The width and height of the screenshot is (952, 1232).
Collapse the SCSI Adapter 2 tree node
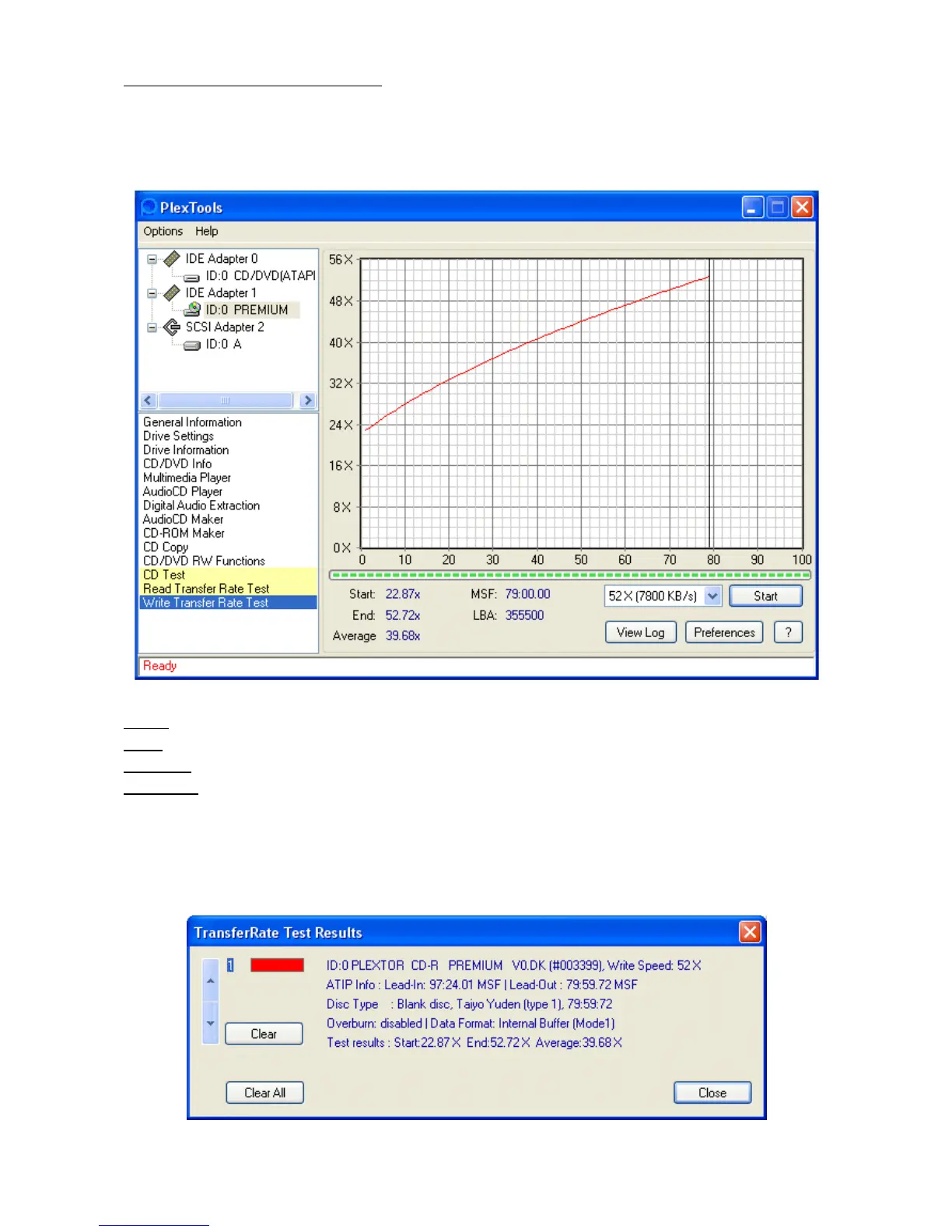pyautogui.click(x=152, y=327)
